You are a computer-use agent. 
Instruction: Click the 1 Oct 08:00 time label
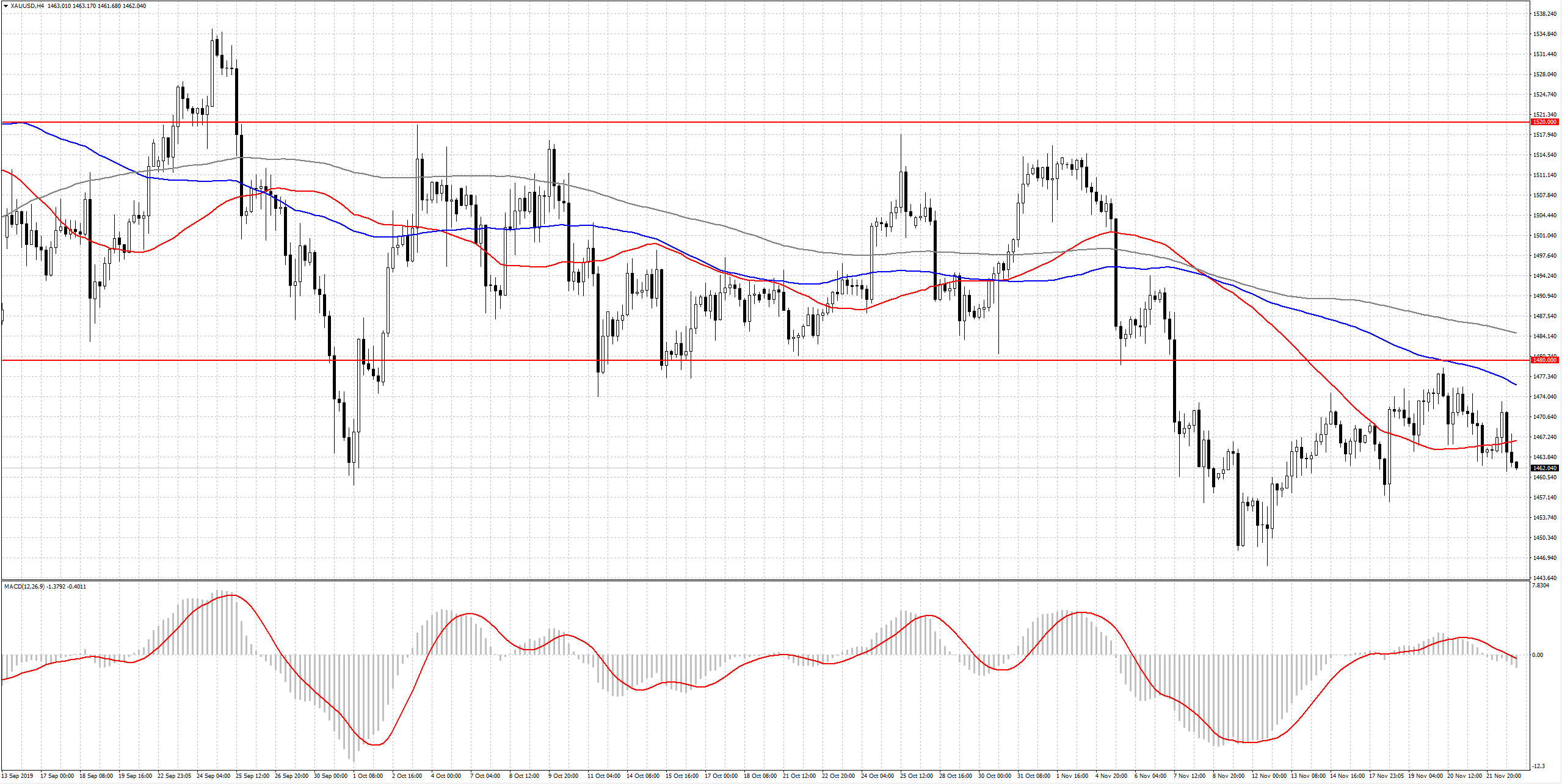[x=368, y=776]
